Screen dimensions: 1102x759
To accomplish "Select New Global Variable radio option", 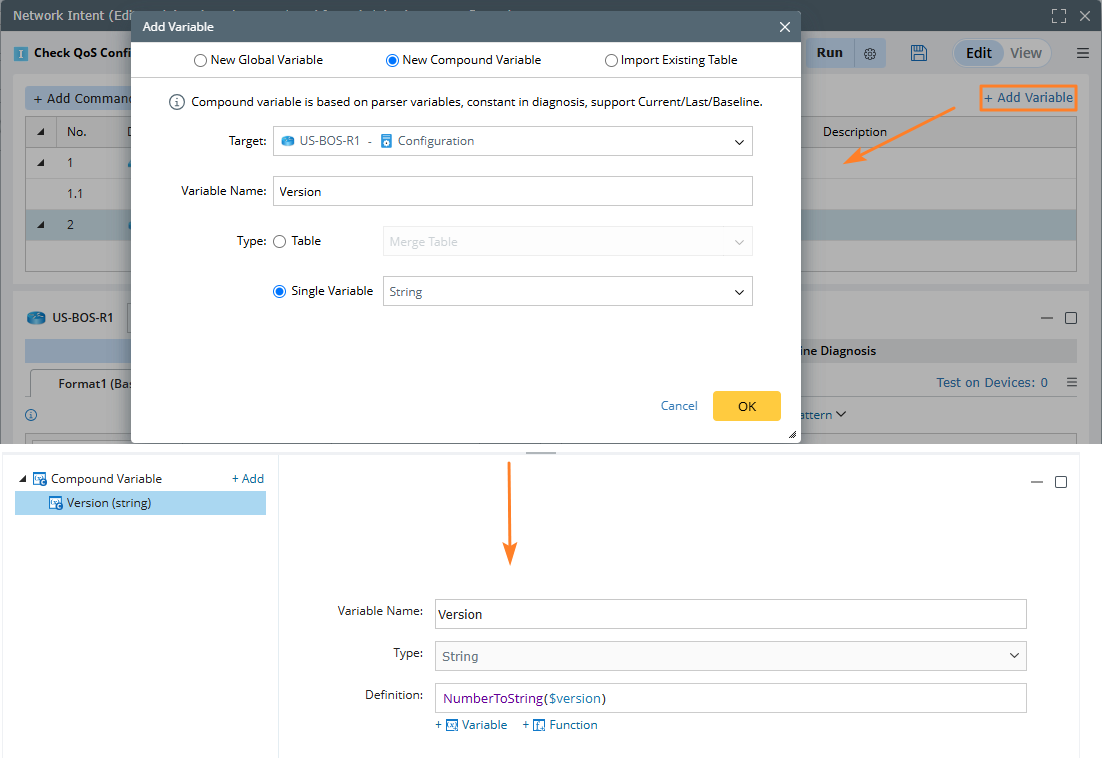I will pos(202,60).
